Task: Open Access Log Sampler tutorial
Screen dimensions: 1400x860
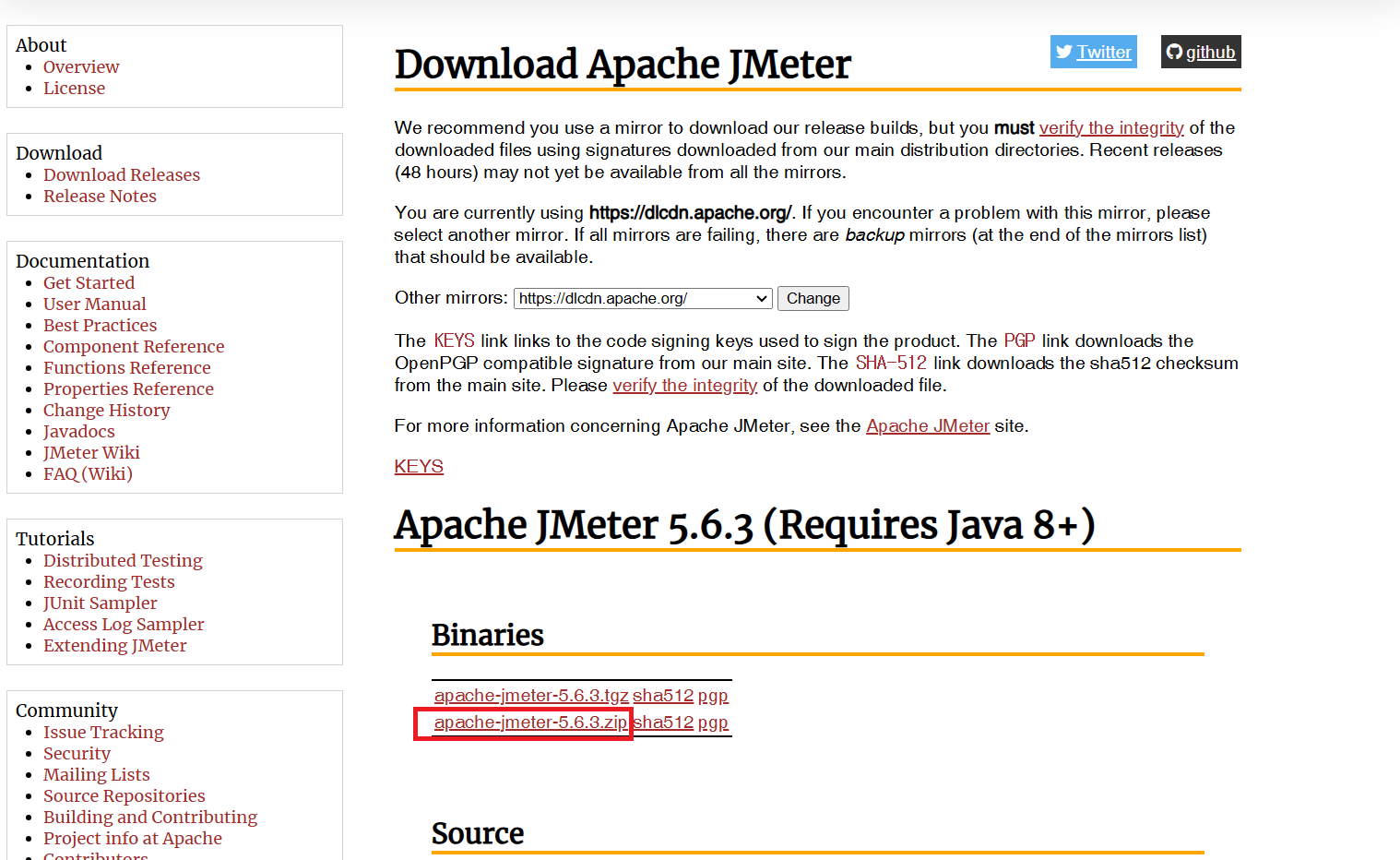Action: point(124,624)
